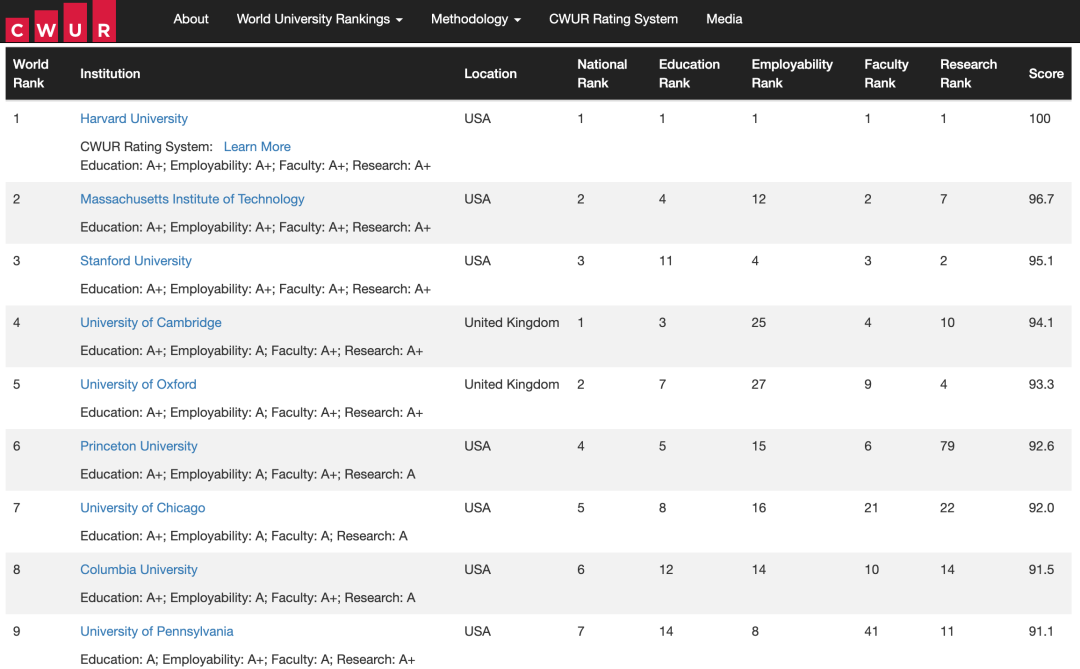Select Stanford's score 95.1
1080x669 pixels.
pyautogui.click(x=1041, y=261)
